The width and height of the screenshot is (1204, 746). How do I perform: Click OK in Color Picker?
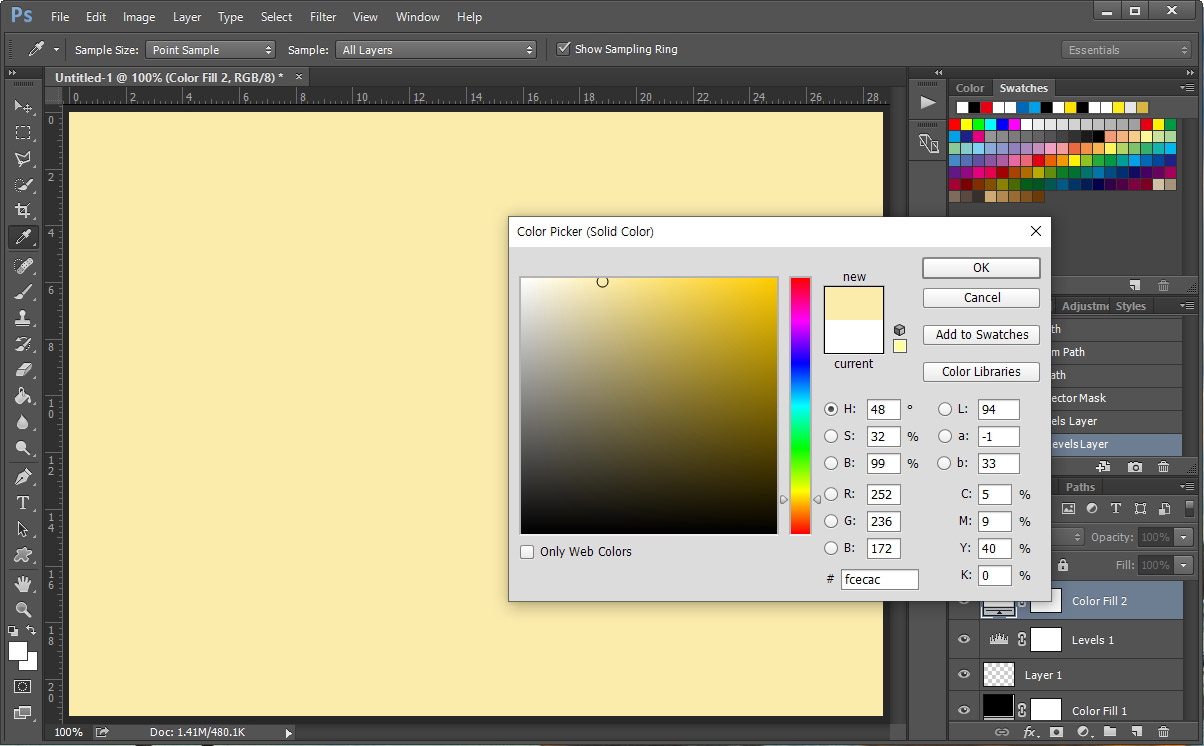(981, 268)
